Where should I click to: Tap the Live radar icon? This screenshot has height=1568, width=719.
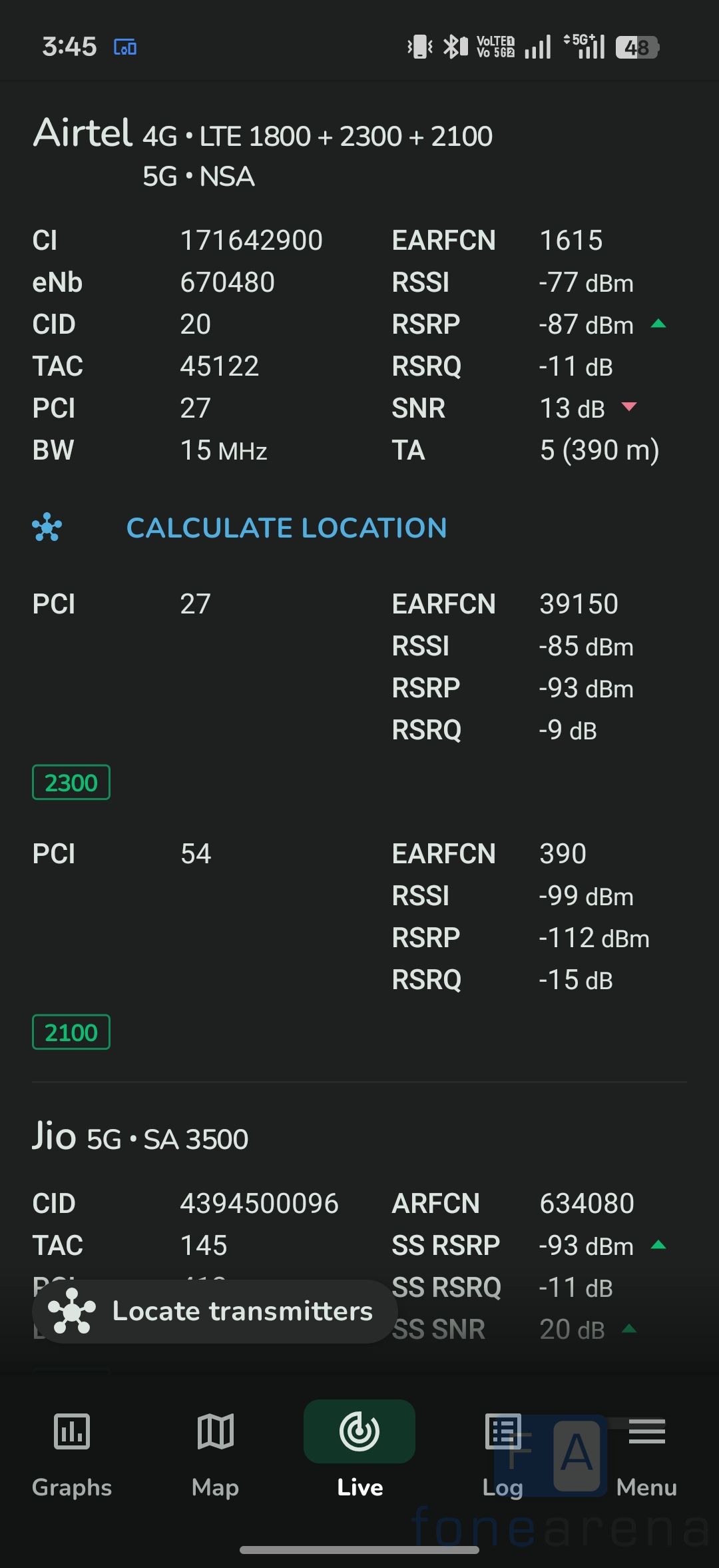(359, 1431)
